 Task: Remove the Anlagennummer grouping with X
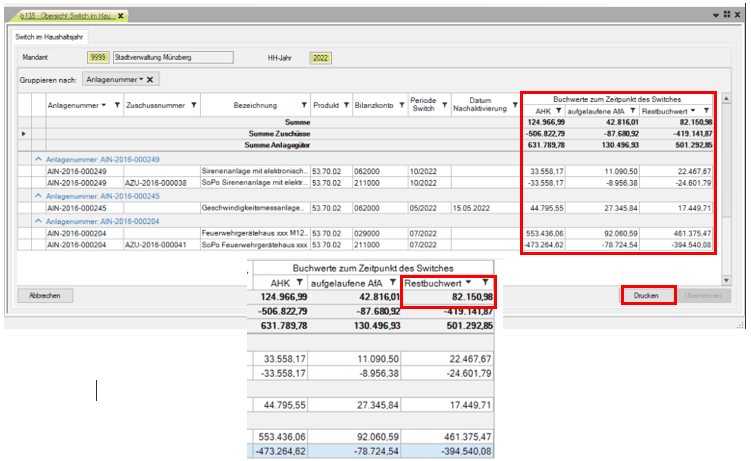coord(150,78)
